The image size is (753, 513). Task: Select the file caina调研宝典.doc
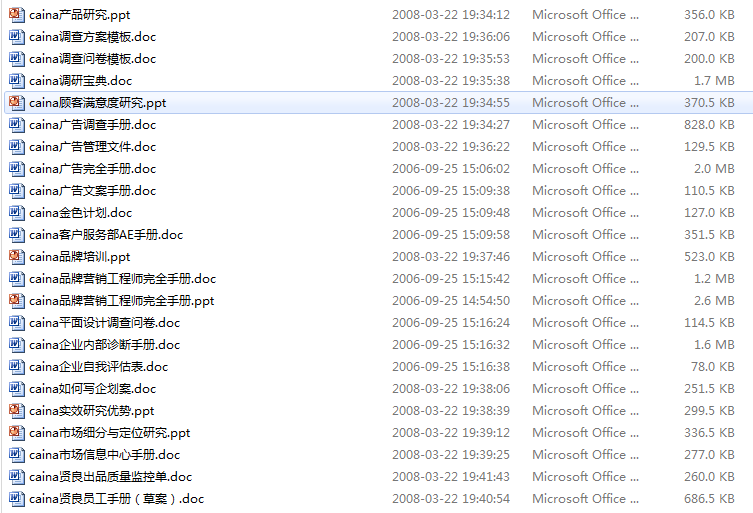pos(80,81)
